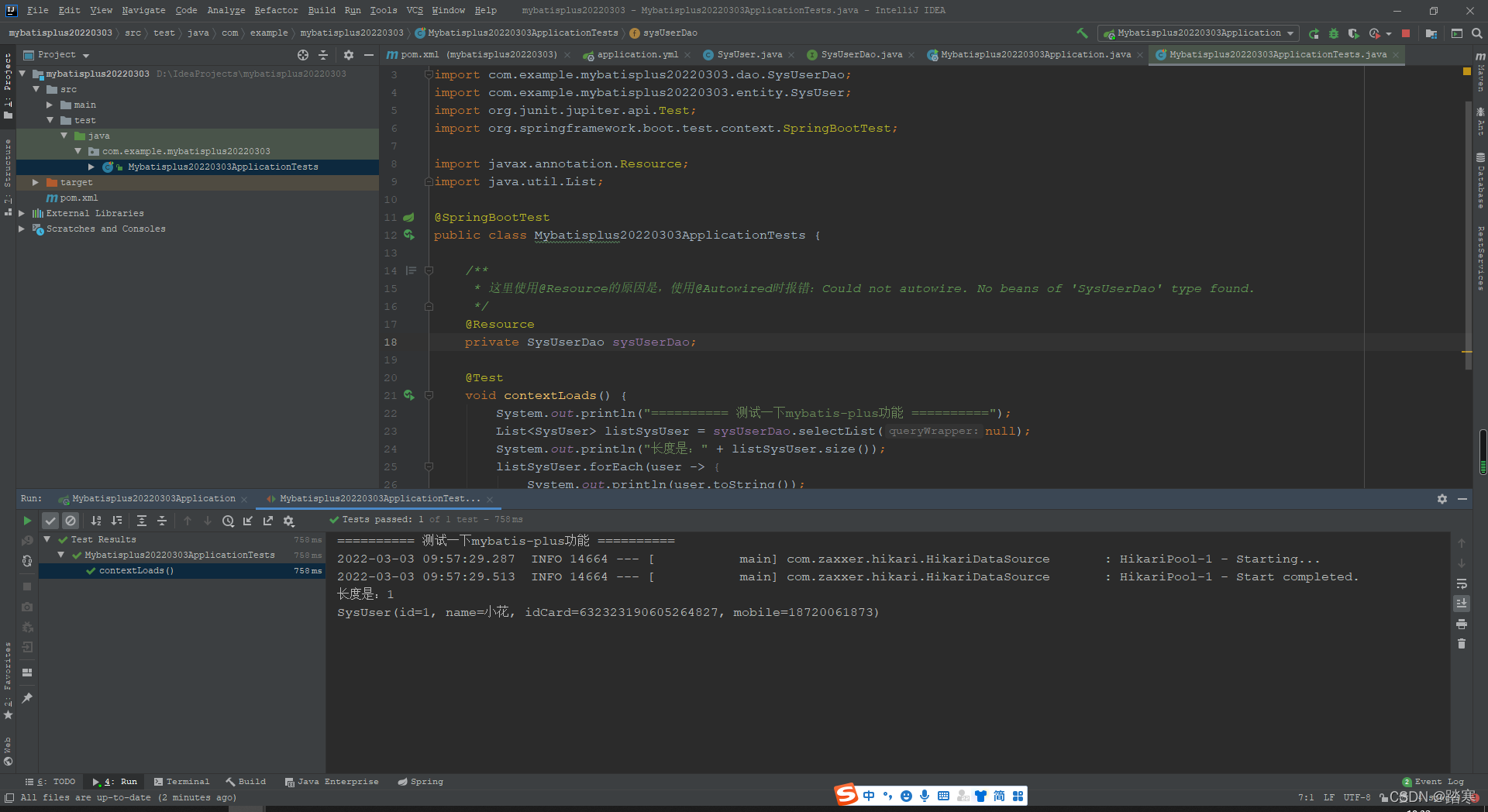
Task: Click the Run Anything icon beside search
Action: (x=1457, y=33)
